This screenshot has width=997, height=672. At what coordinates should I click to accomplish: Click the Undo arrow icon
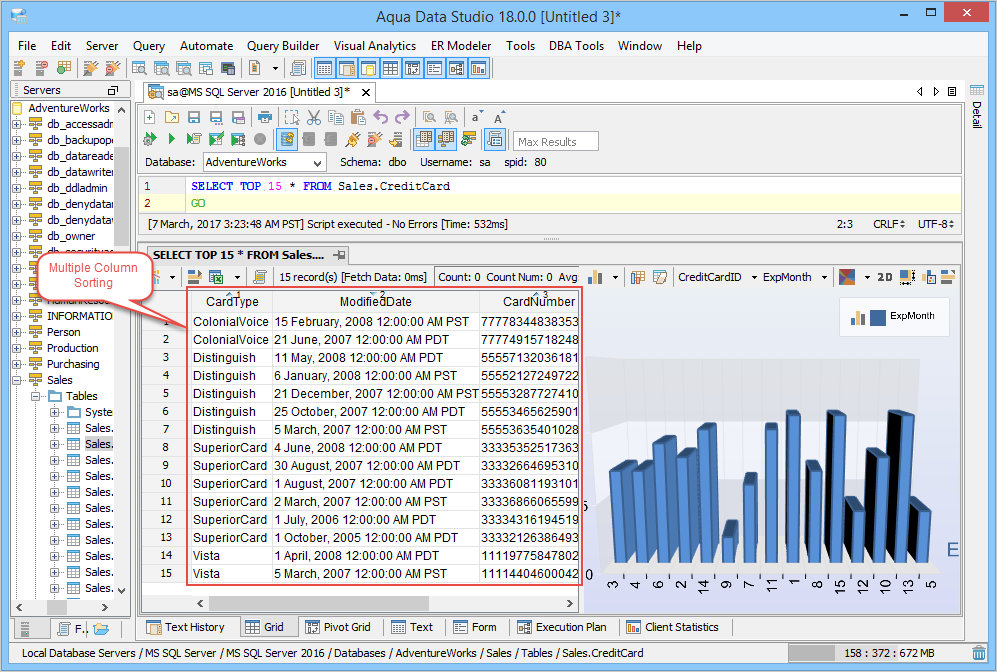[380, 117]
